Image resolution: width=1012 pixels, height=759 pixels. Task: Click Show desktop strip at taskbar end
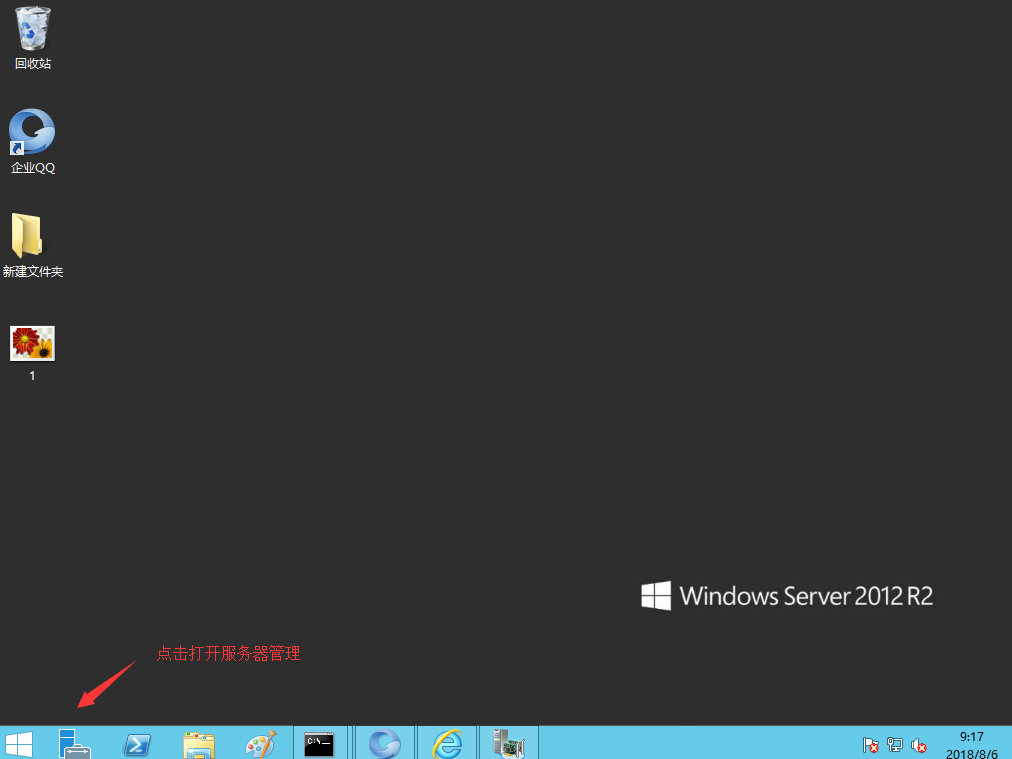point(1008,743)
